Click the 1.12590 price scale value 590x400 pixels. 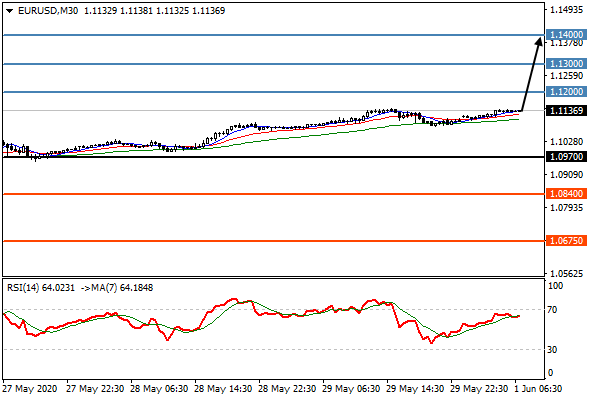(x=567, y=76)
